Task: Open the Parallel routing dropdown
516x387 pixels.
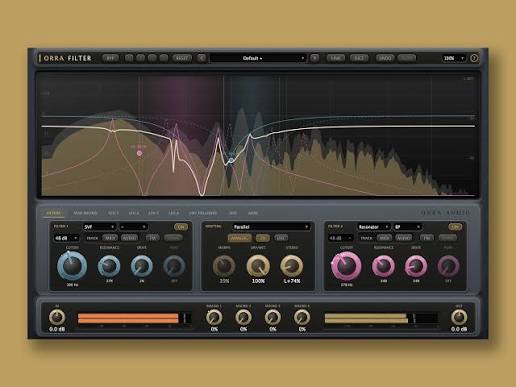Action: [x=271, y=227]
